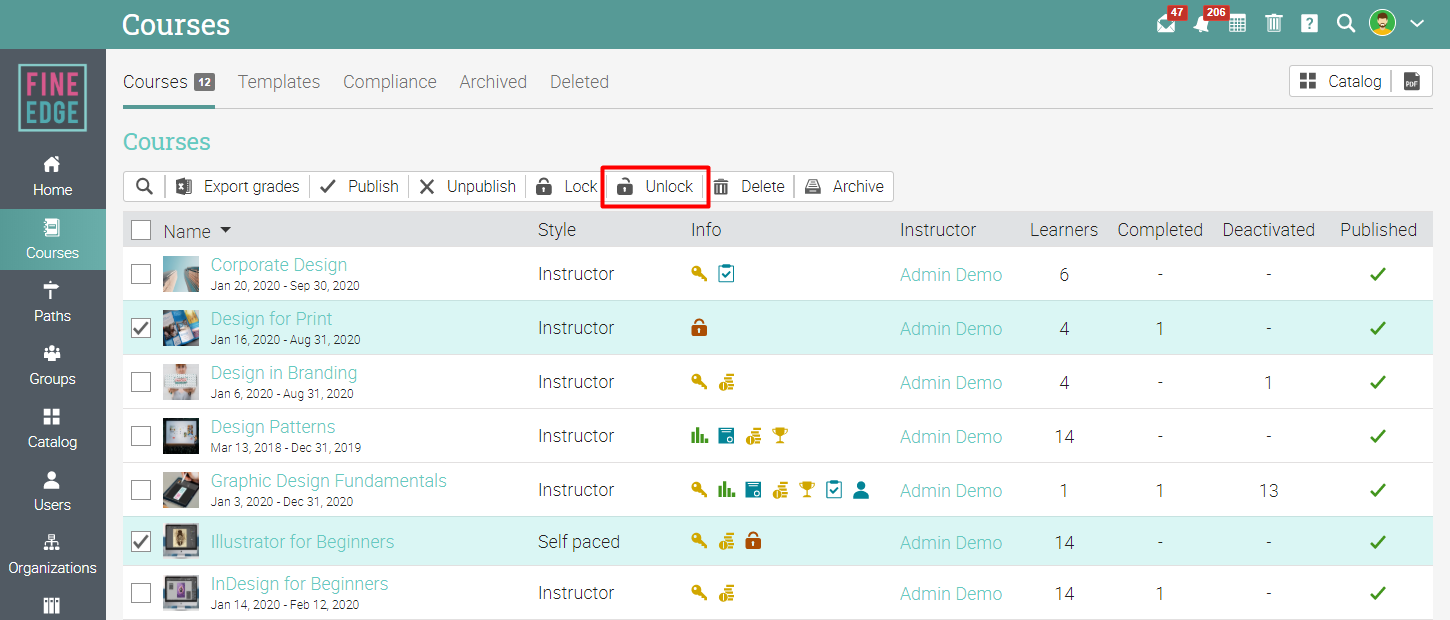
Task: Switch to the Templates tab
Action: [x=279, y=82]
